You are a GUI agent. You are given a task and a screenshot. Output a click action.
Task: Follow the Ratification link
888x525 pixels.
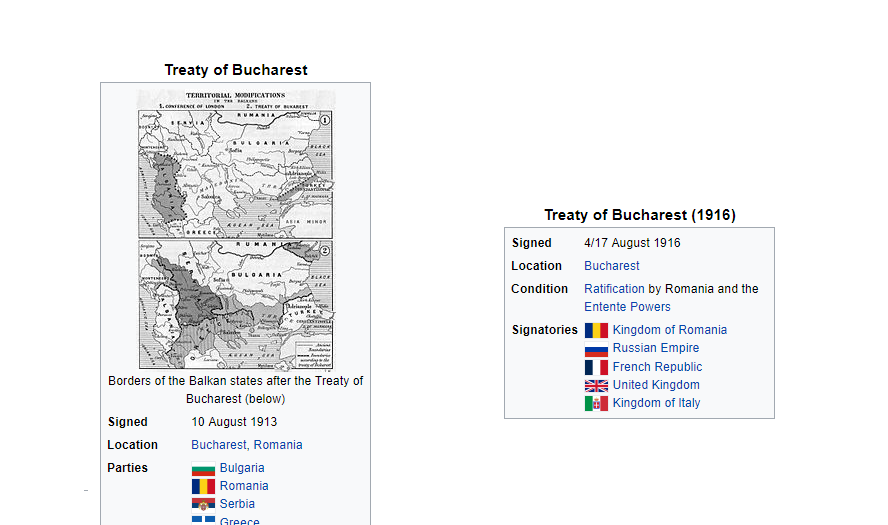coord(614,289)
